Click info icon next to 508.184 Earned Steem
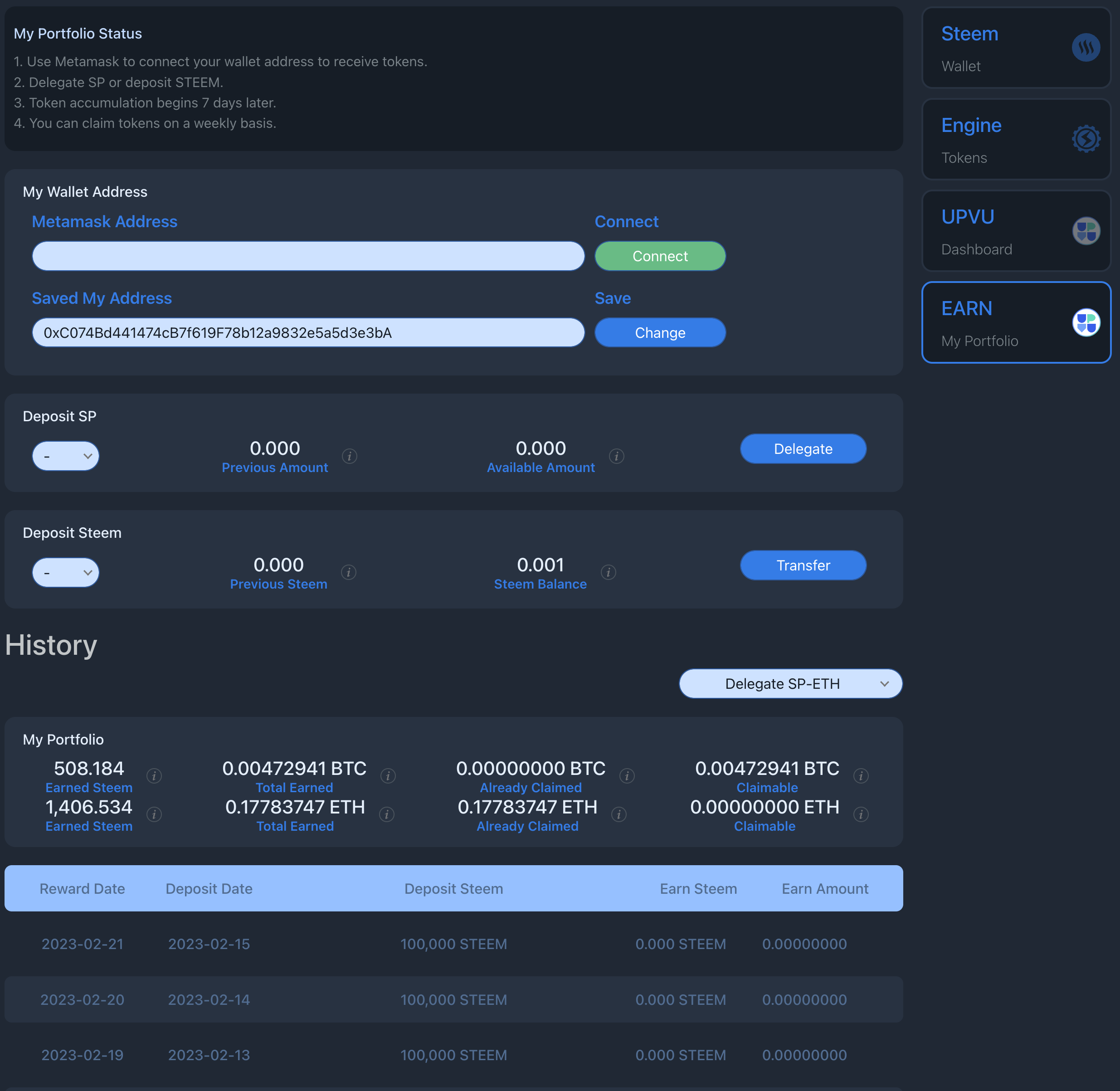 (x=154, y=776)
